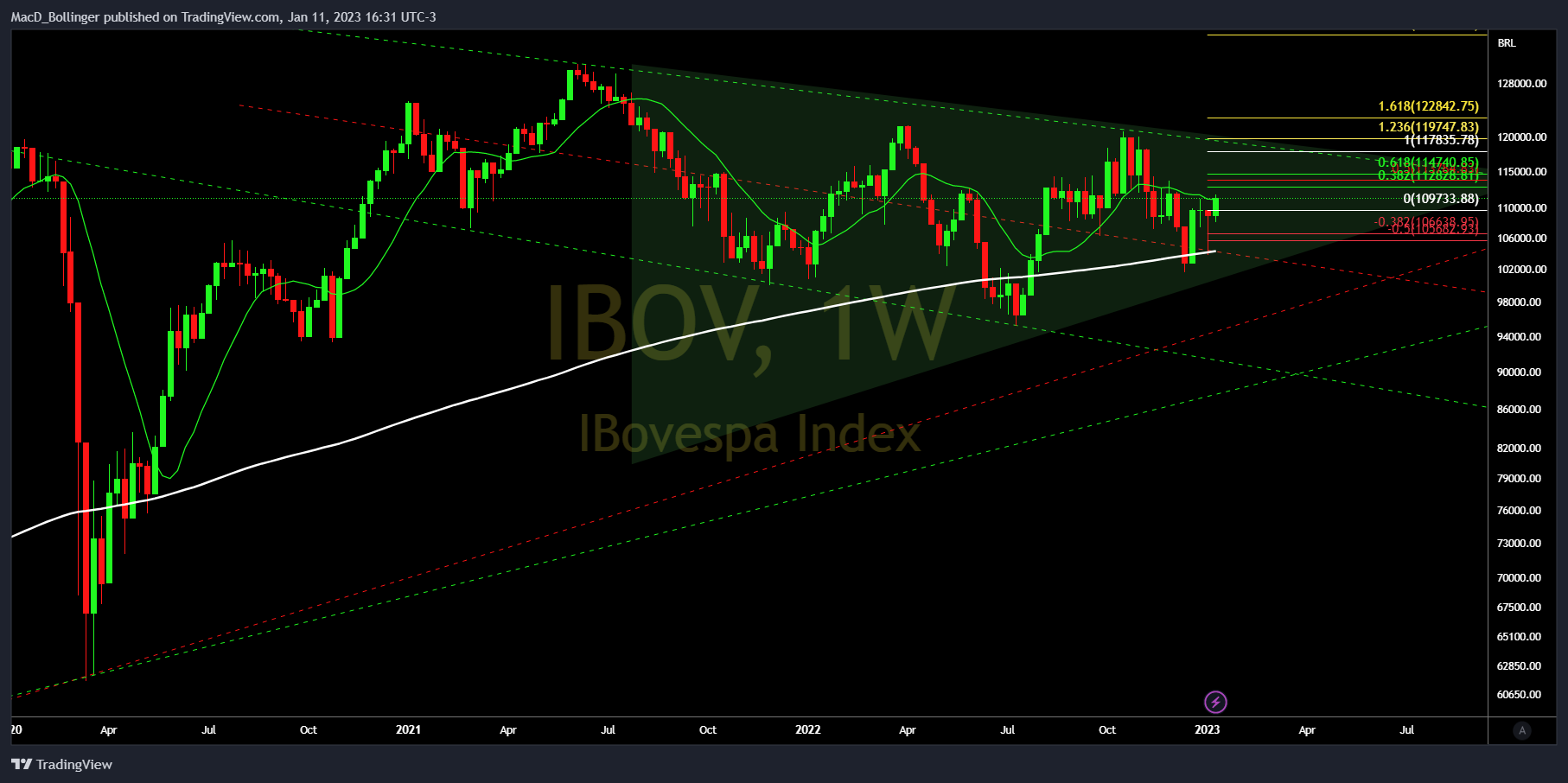Click the 79000.00 price axis label
This screenshot has width=1568, height=783.
[1520, 479]
